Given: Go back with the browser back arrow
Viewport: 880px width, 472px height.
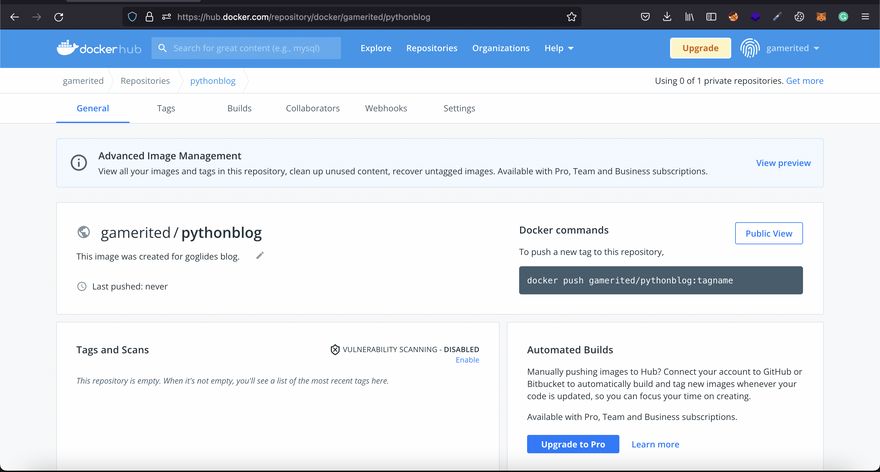Looking at the screenshot, I should click(14, 17).
